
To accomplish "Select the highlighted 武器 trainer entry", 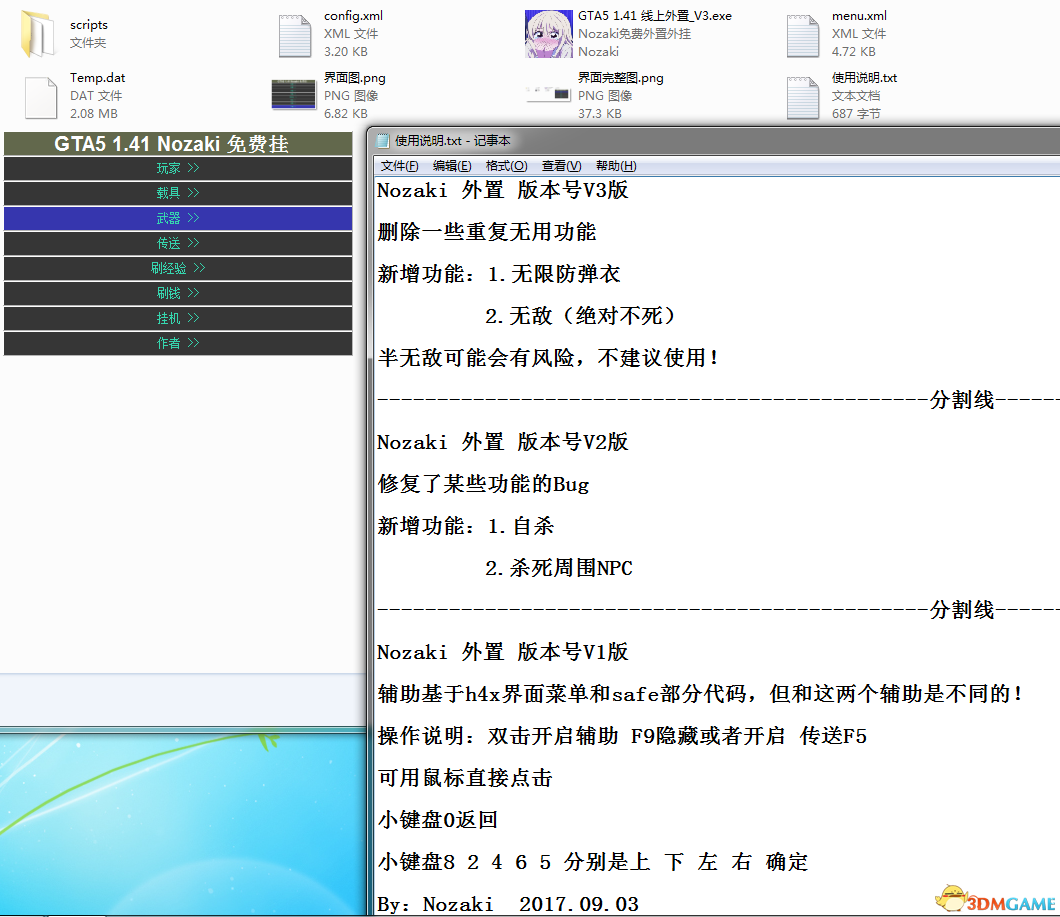I will coord(177,218).
